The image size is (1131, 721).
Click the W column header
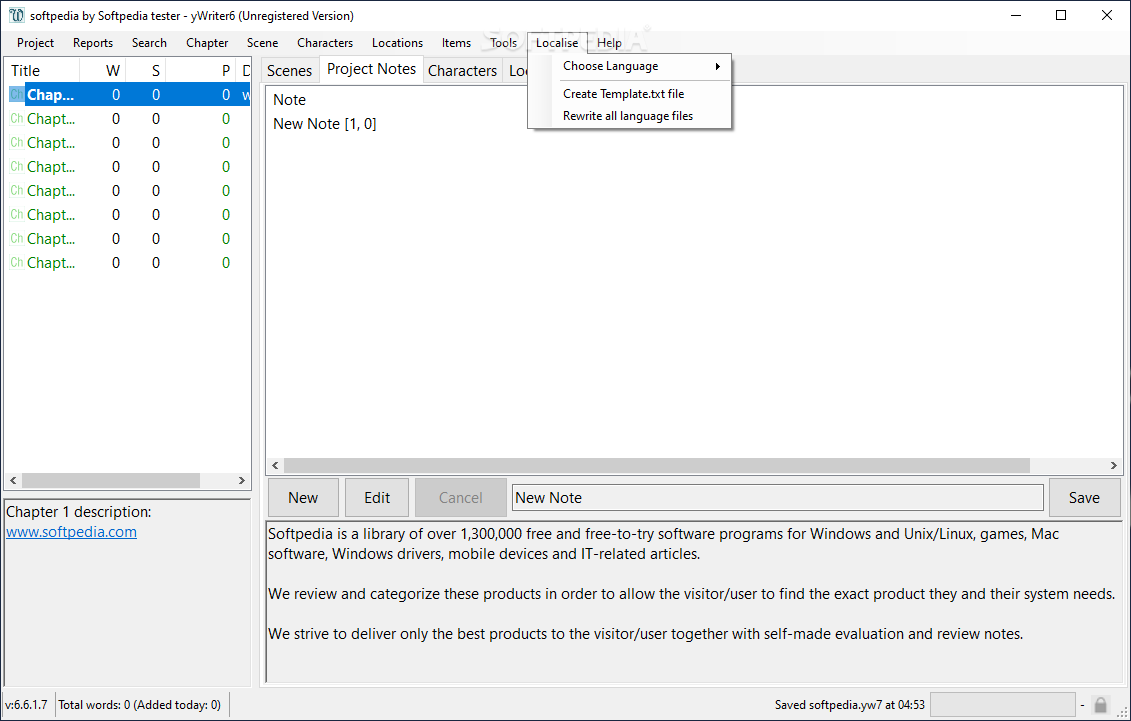tap(103, 71)
